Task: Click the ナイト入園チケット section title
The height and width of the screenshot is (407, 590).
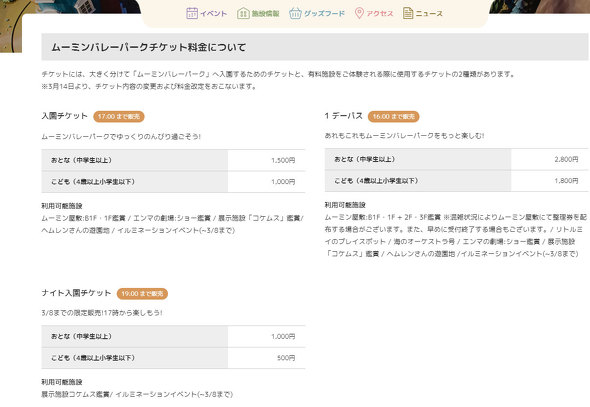Action: [x=76, y=293]
